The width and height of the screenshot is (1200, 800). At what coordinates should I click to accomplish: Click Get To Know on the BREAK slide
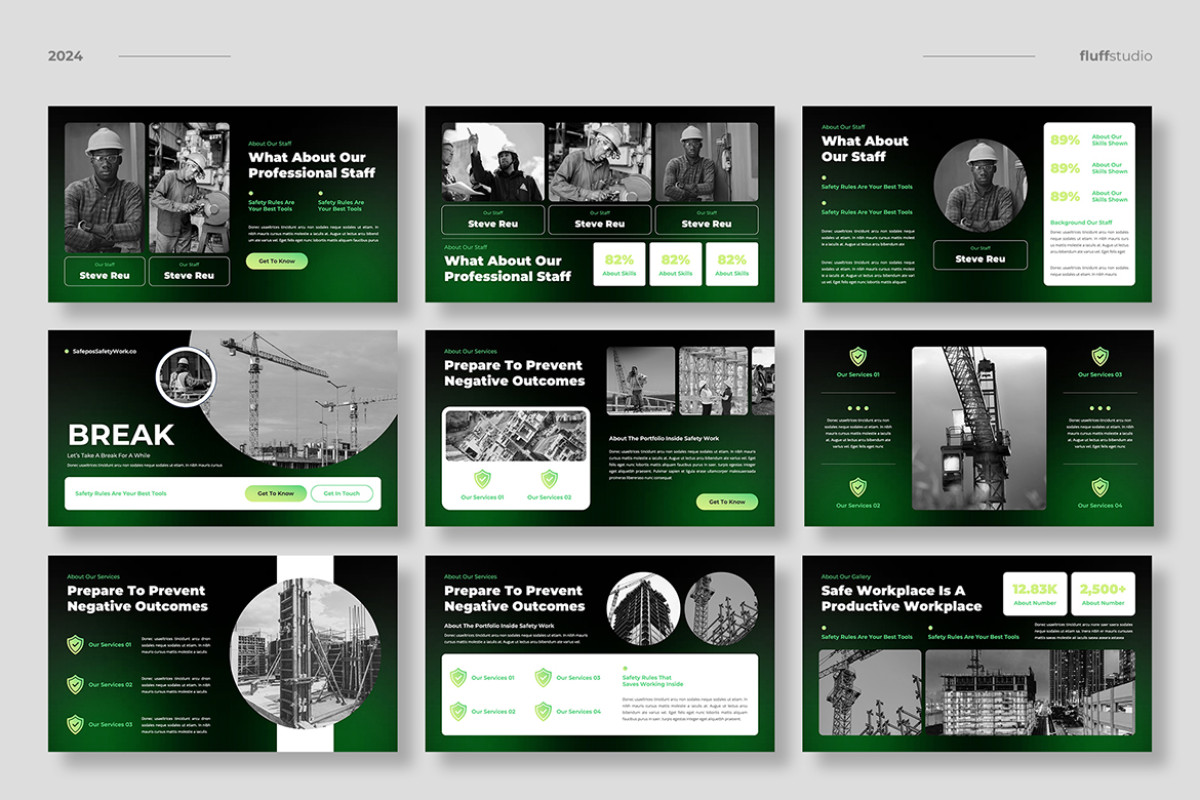[x=275, y=494]
